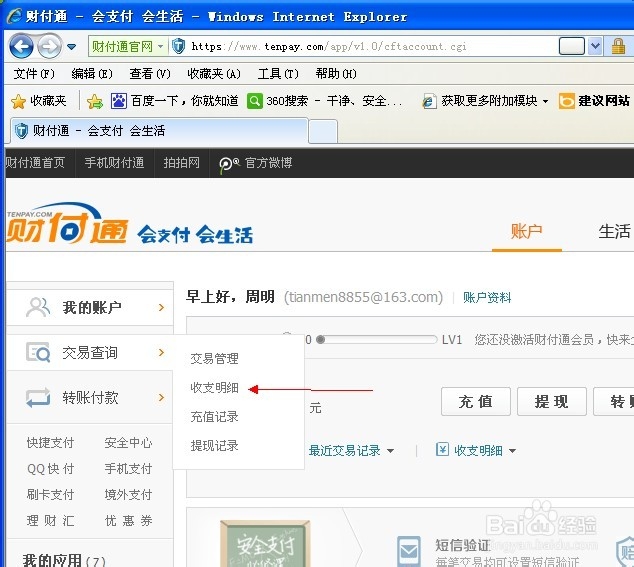The image size is (634, 567).
Task: Open the 理财汇 link
Action: coord(50,520)
